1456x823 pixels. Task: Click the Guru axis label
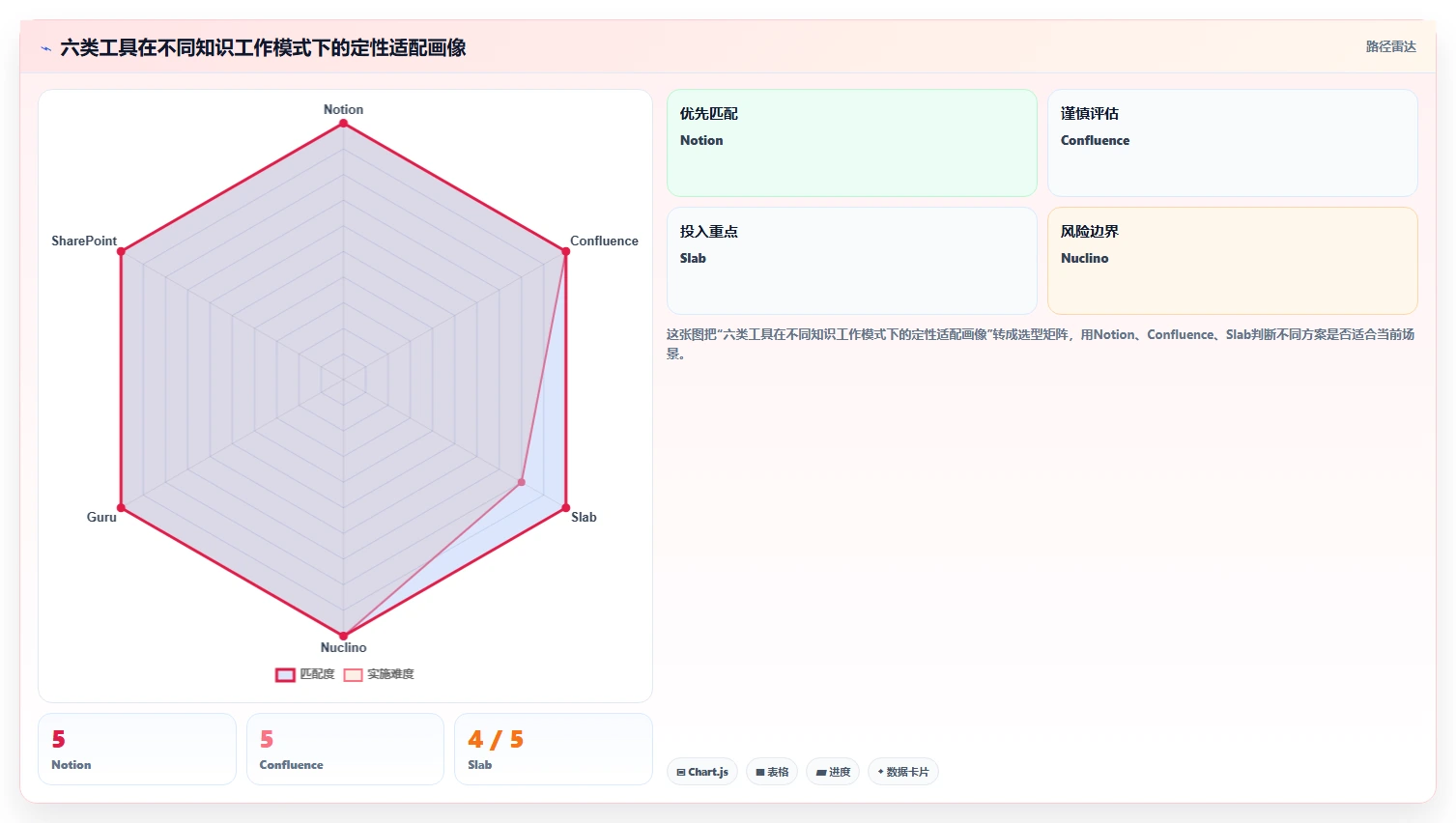click(x=101, y=517)
